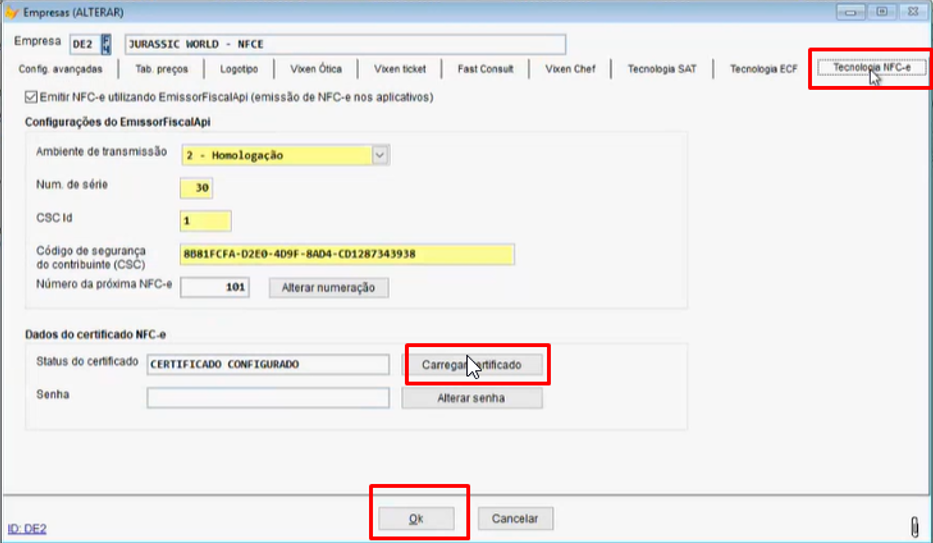Viewport: 933px width, 543px height.
Task: Open the ID: DE2 link
Action: click(27, 528)
